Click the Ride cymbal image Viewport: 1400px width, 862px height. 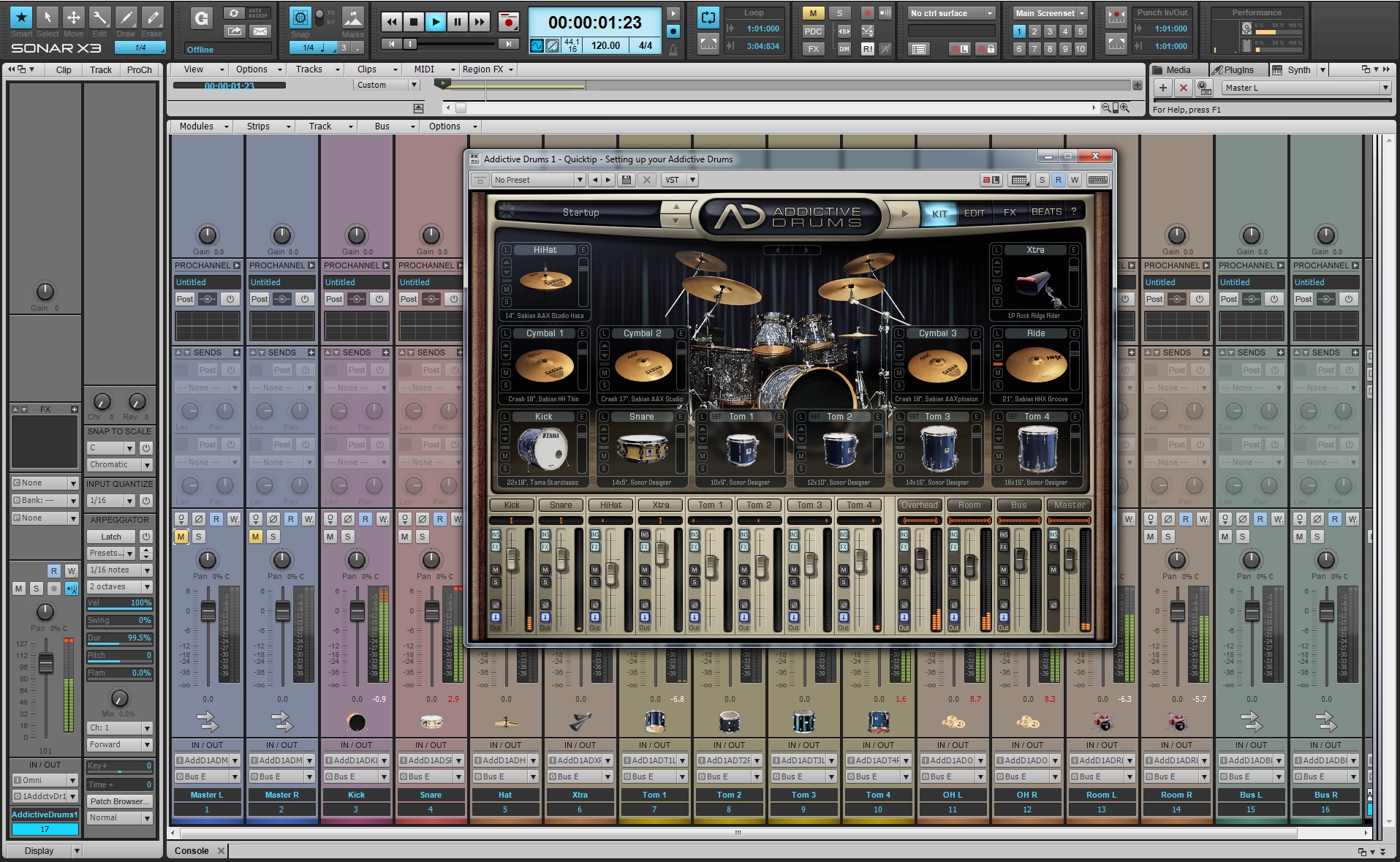click(x=1036, y=365)
